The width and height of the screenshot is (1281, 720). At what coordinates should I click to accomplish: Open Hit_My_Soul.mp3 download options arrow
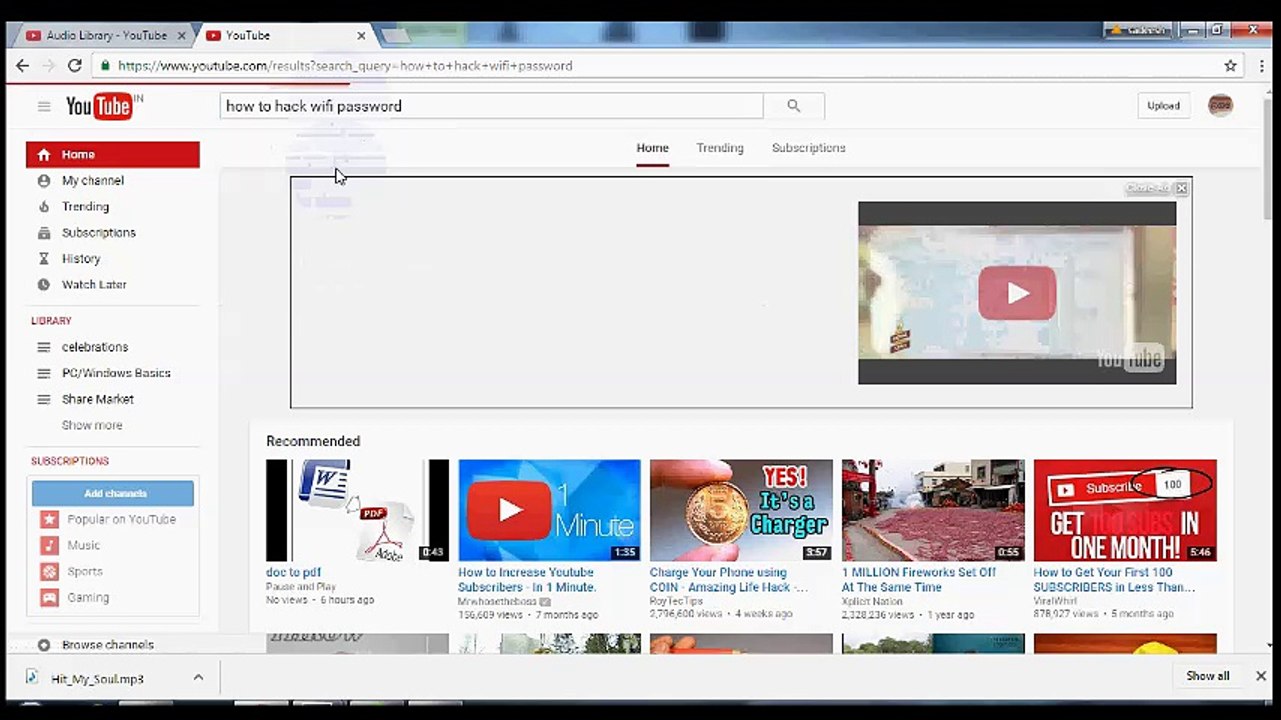(198, 678)
